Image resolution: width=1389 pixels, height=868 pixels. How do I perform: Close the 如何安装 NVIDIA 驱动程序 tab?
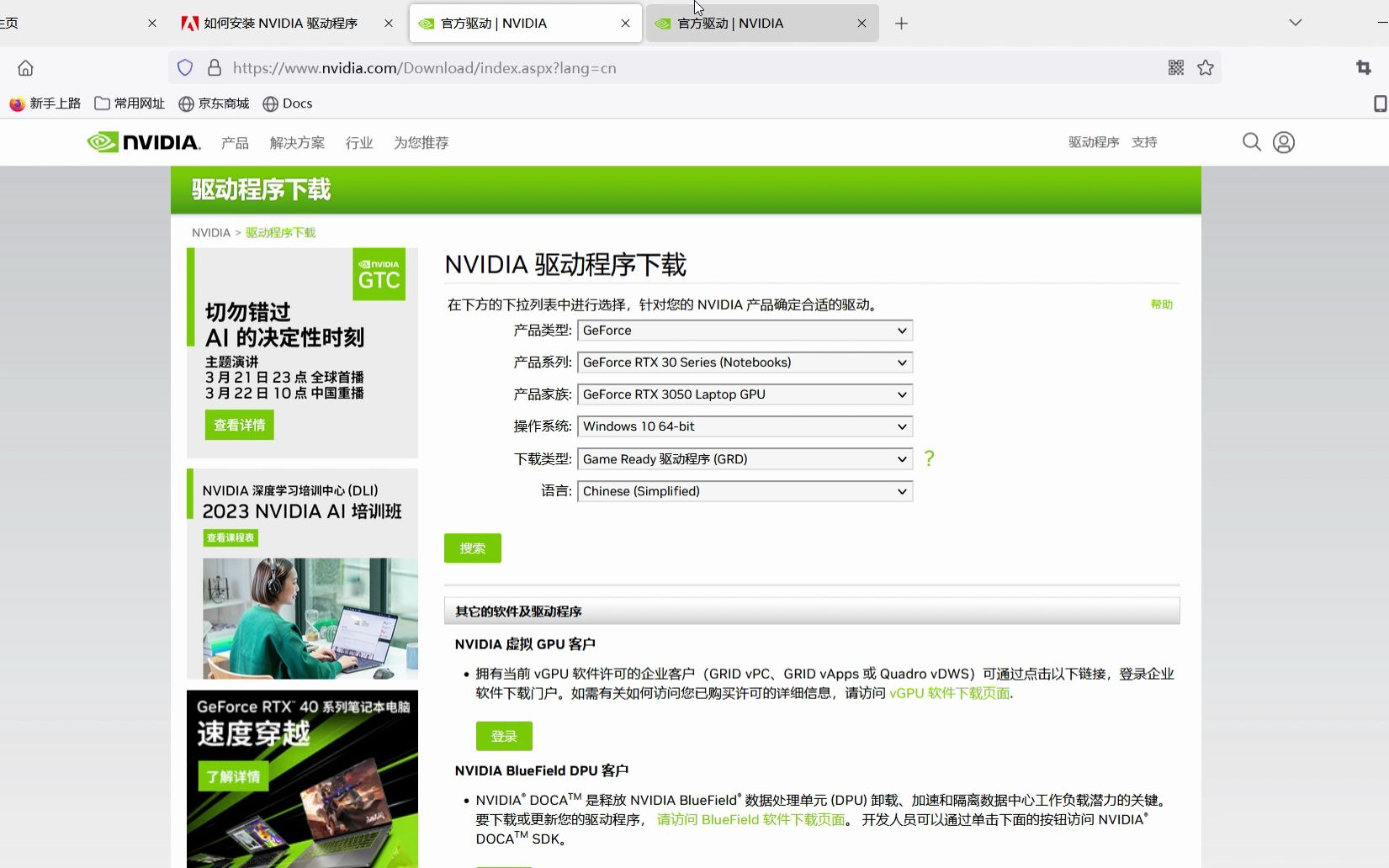pyautogui.click(x=389, y=24)
